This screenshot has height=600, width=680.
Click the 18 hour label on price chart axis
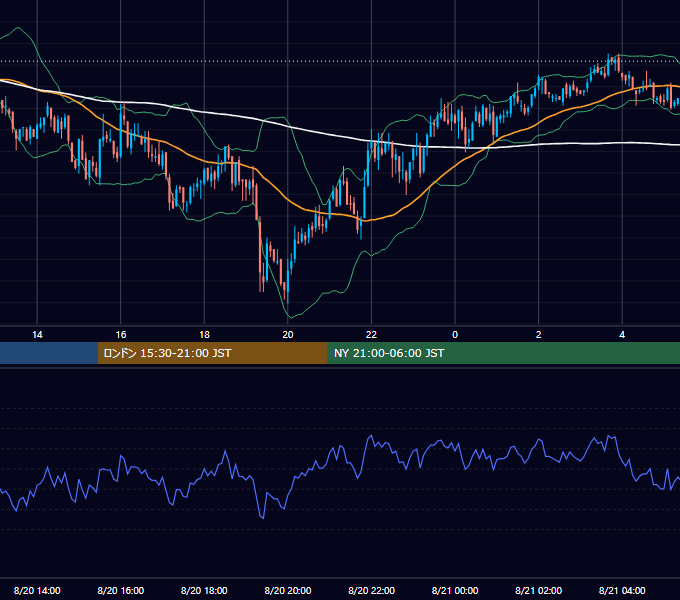tap(204, 335)
